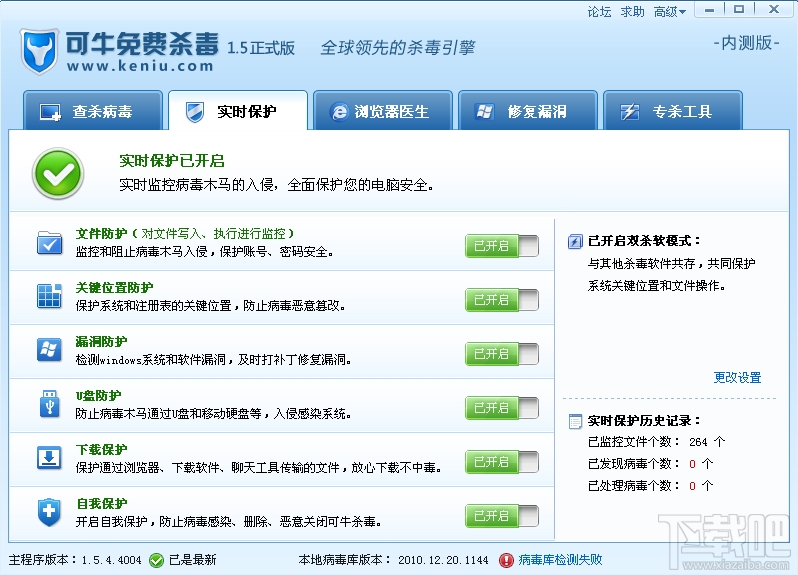This screenshot has width=798, height=575.
Task: Click the 实时保护历史记录 notepad icon
Action: coord(575,421)
